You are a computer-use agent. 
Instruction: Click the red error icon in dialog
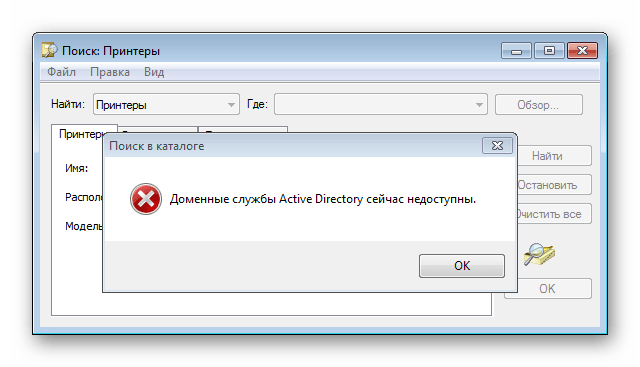pyautogui.click(x=146, y=199)
